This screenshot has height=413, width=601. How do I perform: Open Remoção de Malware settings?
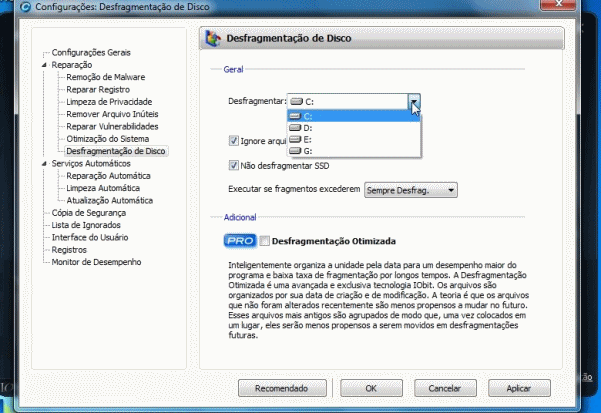click(105, 77)
